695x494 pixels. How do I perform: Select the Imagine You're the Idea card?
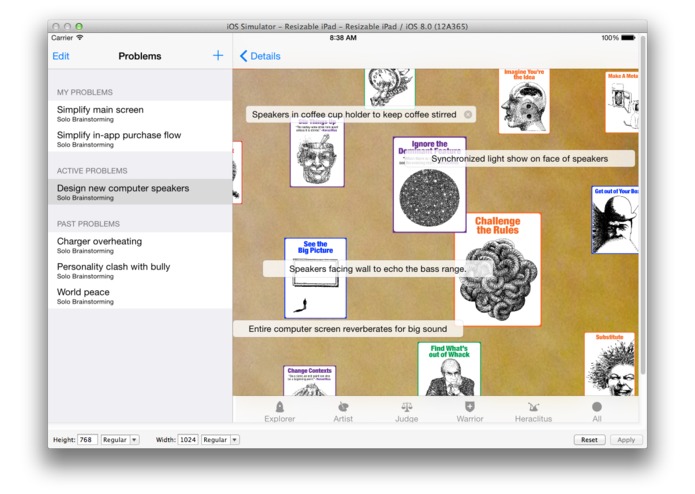(x=524, y=101)
